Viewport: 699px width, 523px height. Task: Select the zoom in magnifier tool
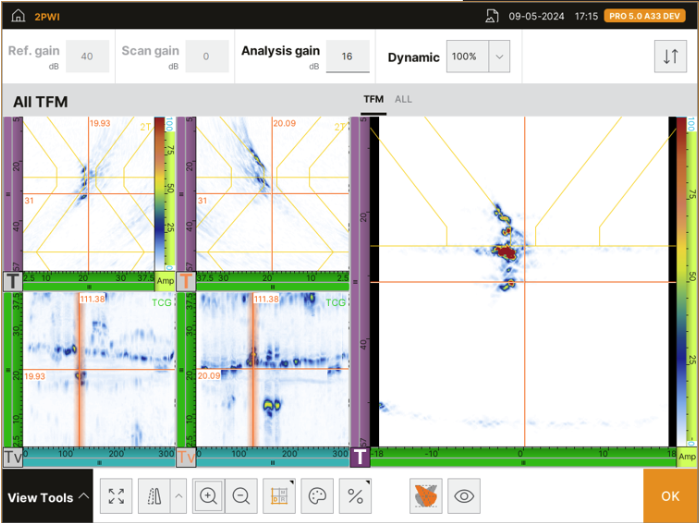pos(209,496)
